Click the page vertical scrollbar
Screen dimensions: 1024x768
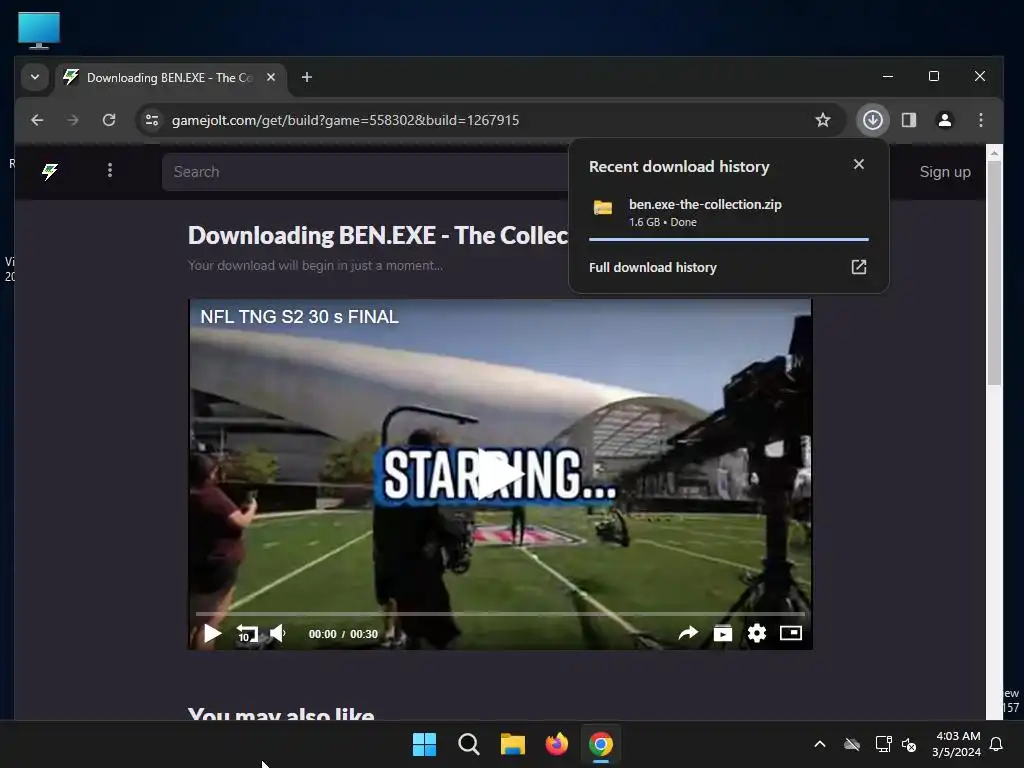[x=994, y=274]
